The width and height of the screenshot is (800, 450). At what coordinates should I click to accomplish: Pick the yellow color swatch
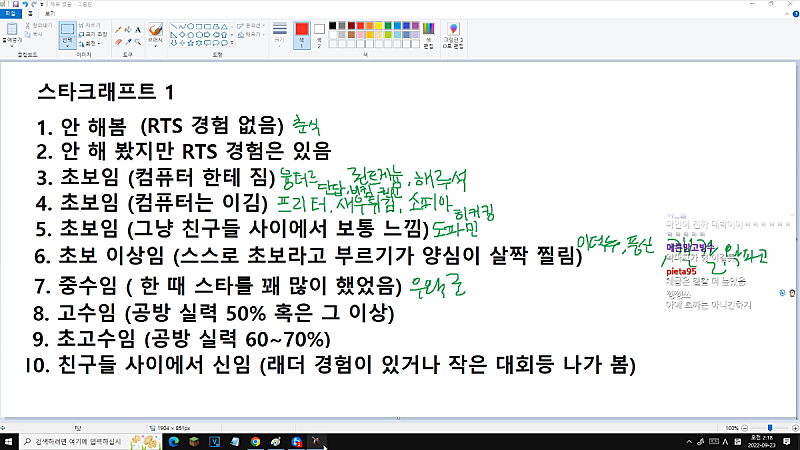379,26
